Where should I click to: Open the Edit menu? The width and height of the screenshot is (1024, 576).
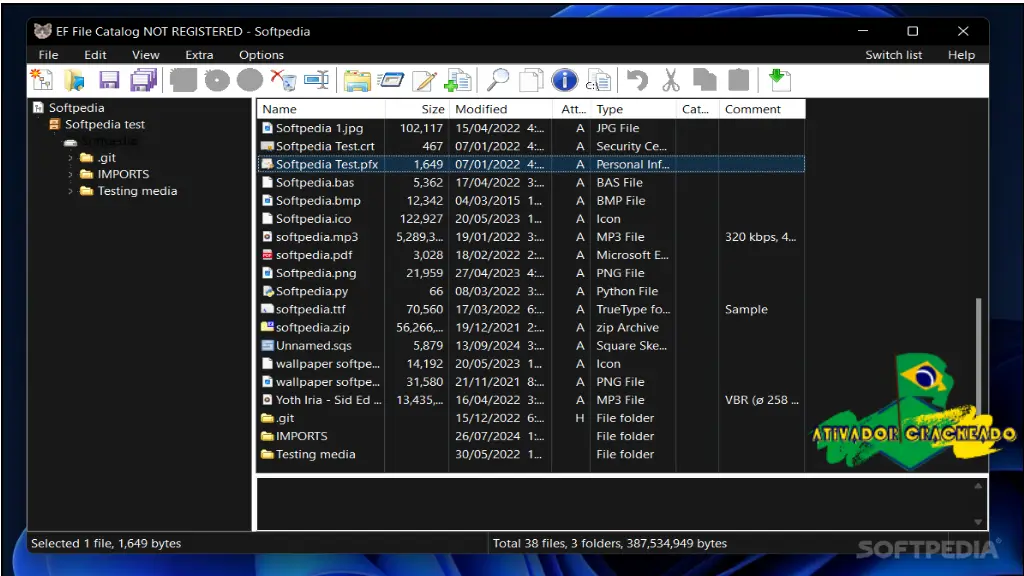pyautogui.click(x=95, y=55)
